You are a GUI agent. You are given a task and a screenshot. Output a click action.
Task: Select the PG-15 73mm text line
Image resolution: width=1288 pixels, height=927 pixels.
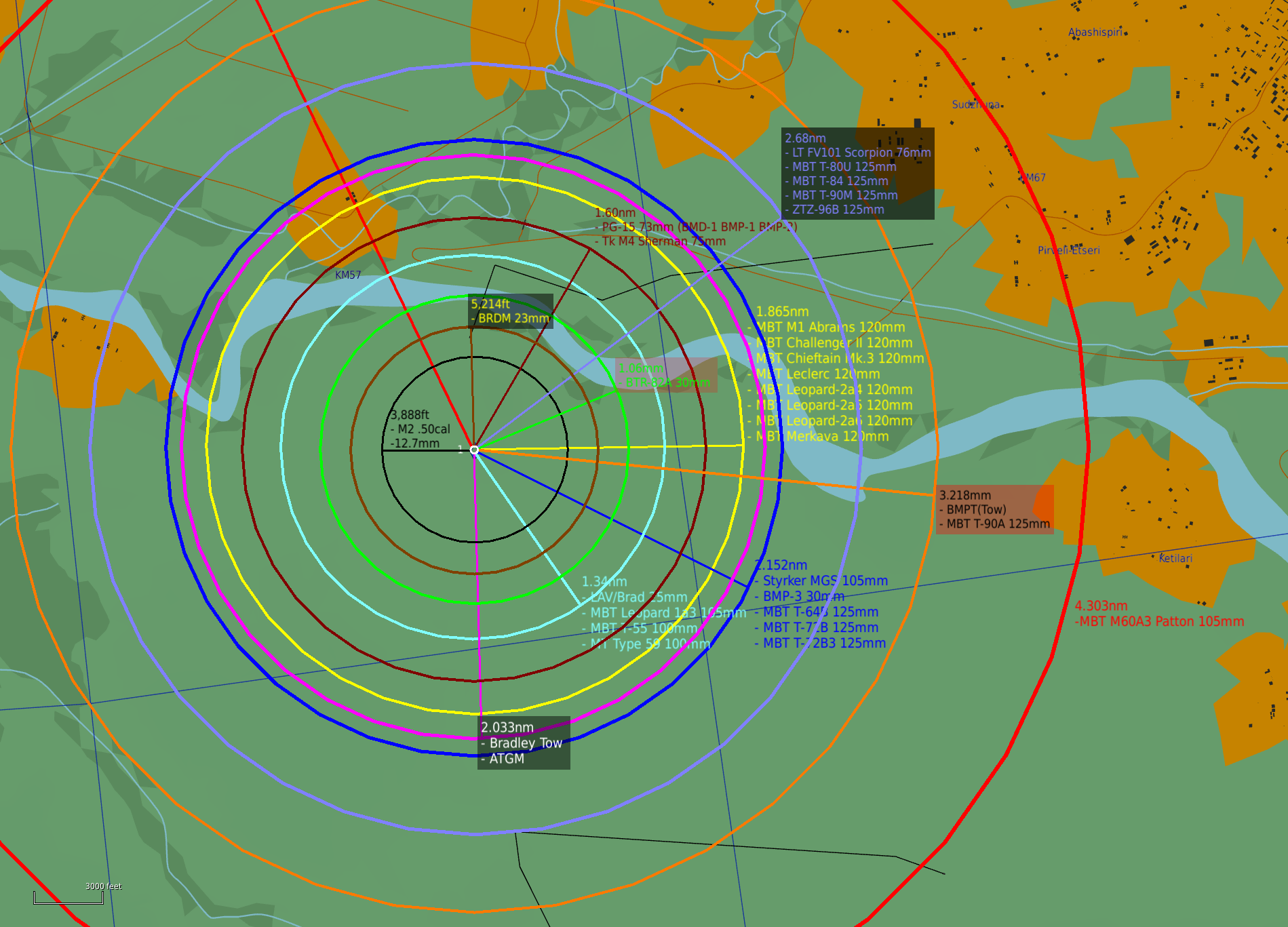696,227
